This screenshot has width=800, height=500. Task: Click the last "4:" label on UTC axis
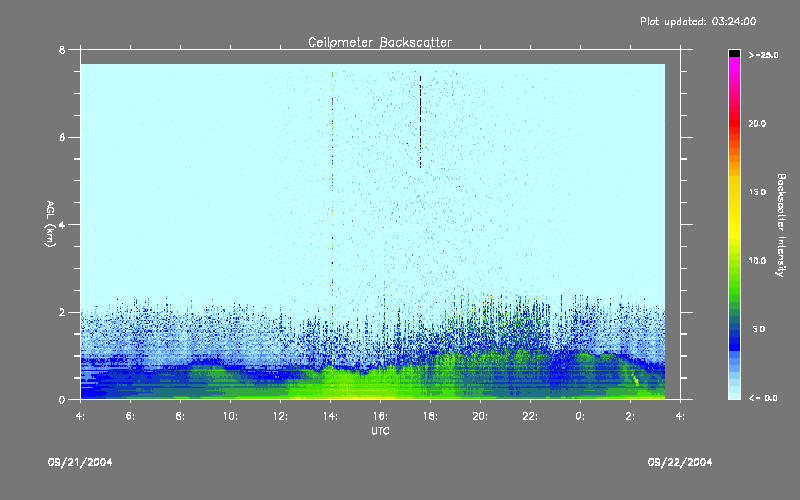pyautogui.click(x=680, y=416)
